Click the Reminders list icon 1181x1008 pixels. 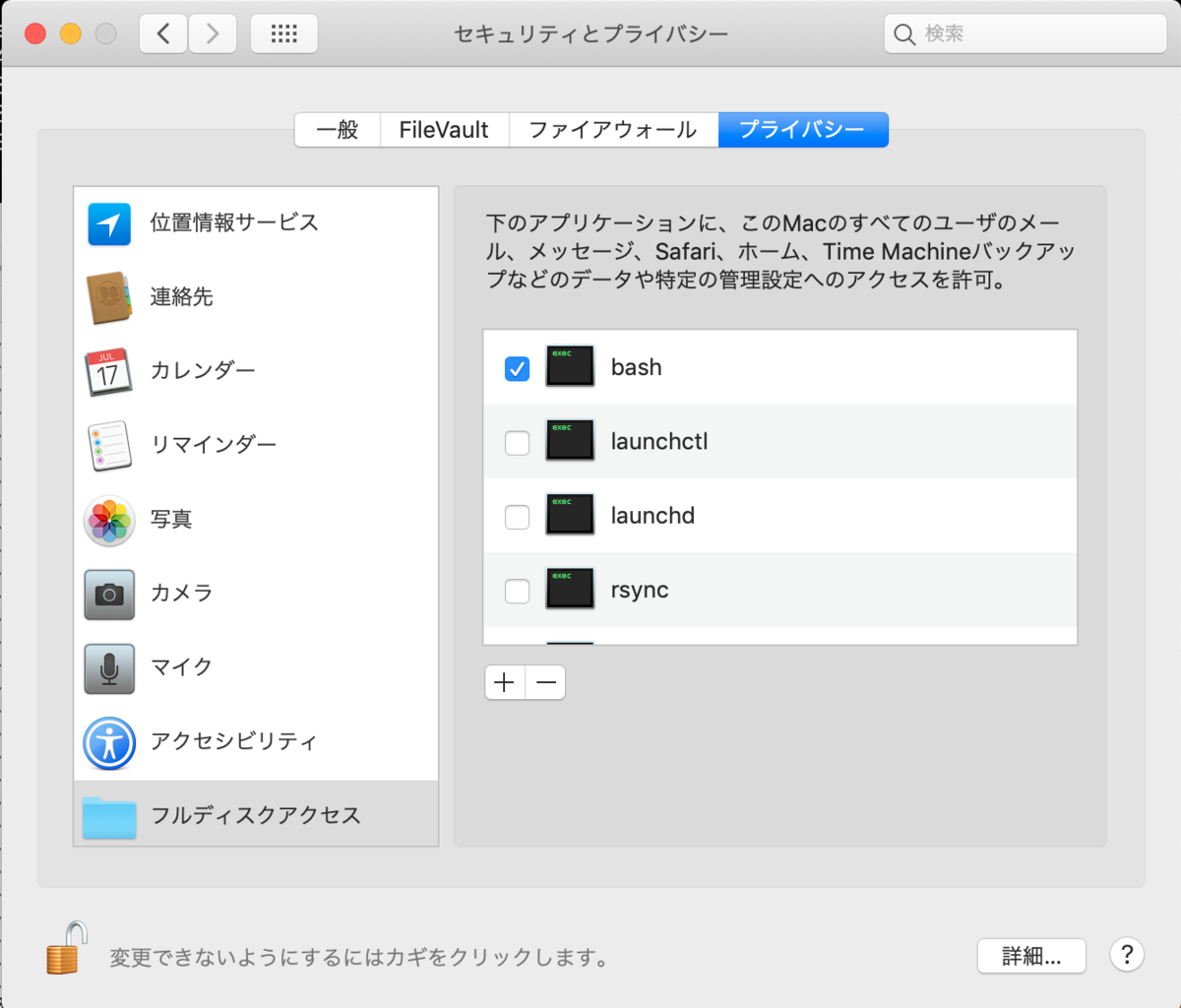point(108,445)
